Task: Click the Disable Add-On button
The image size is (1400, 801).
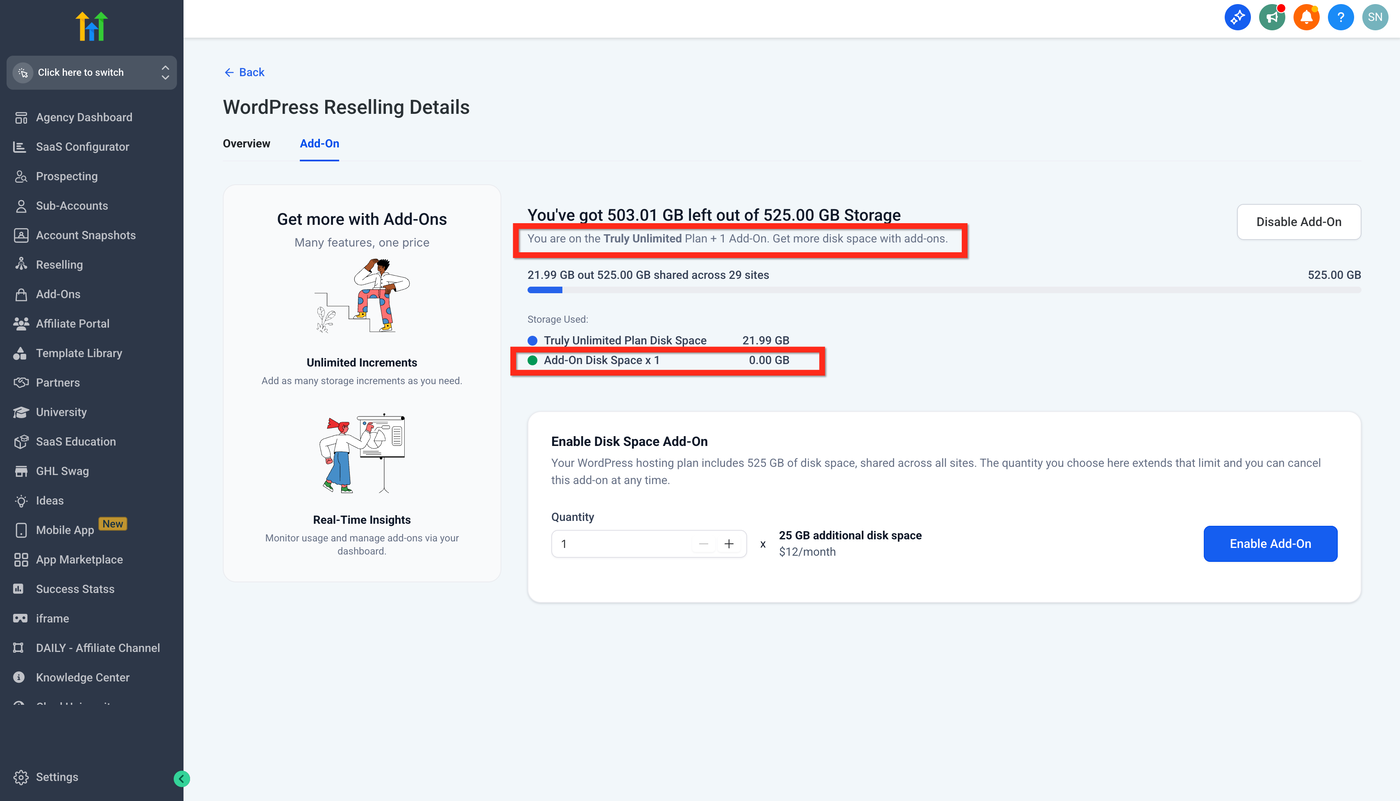Action: point(1299,222)
